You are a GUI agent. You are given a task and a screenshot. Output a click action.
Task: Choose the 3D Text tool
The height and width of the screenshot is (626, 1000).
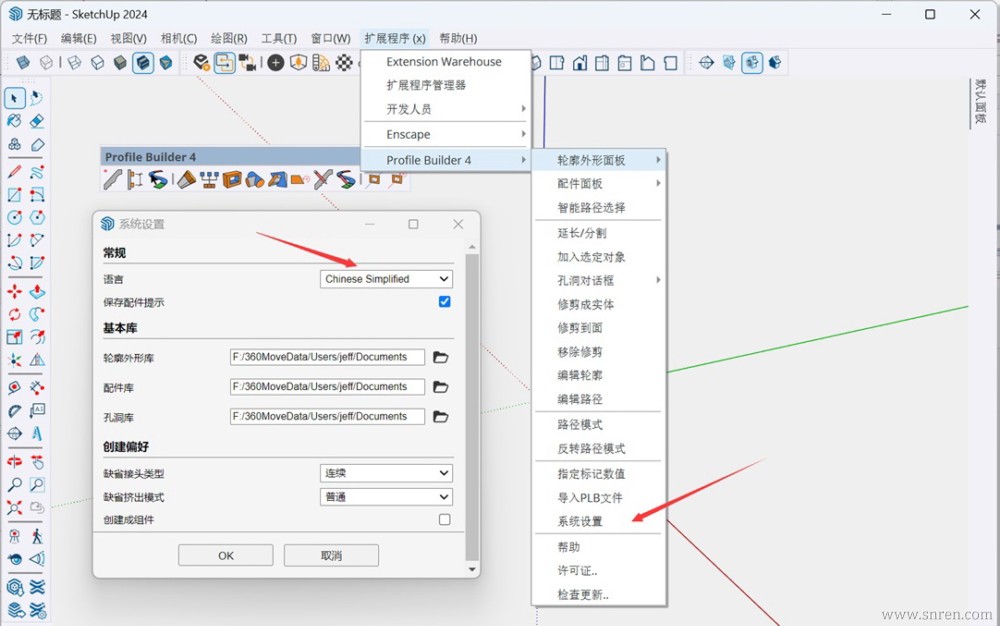(37, 434)
